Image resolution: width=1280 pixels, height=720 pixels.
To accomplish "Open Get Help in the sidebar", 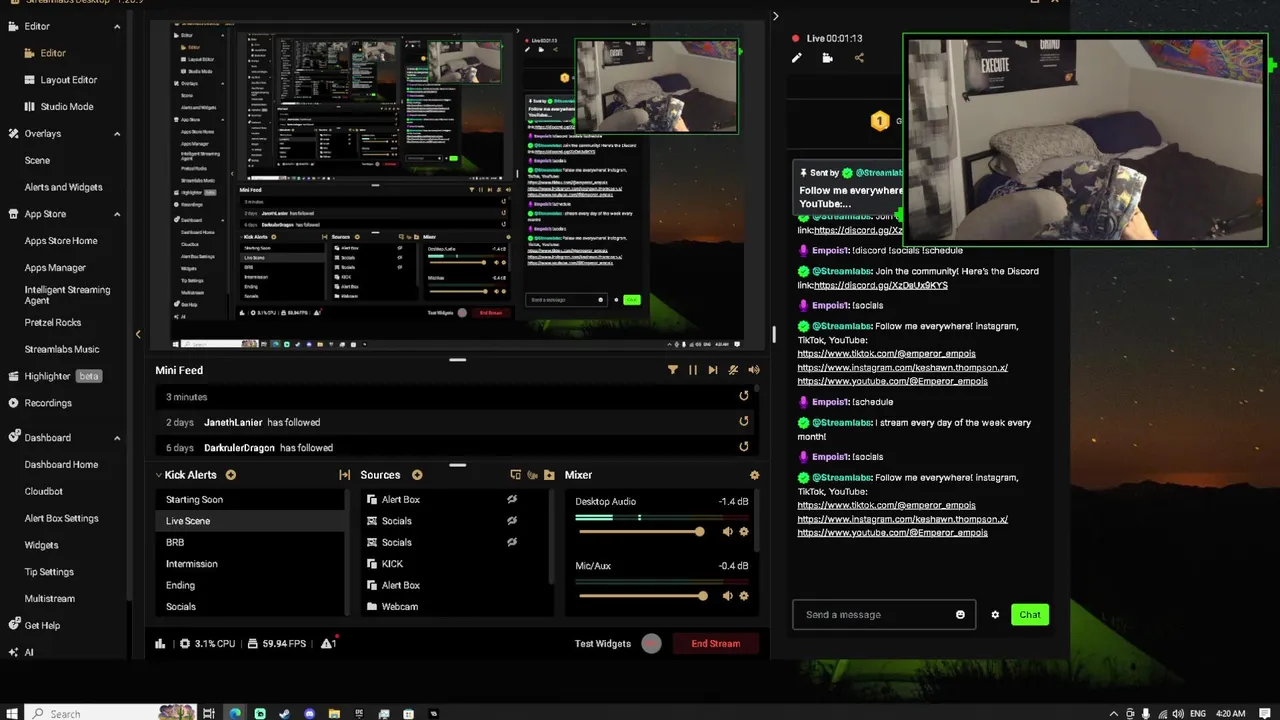I will 42,625.
